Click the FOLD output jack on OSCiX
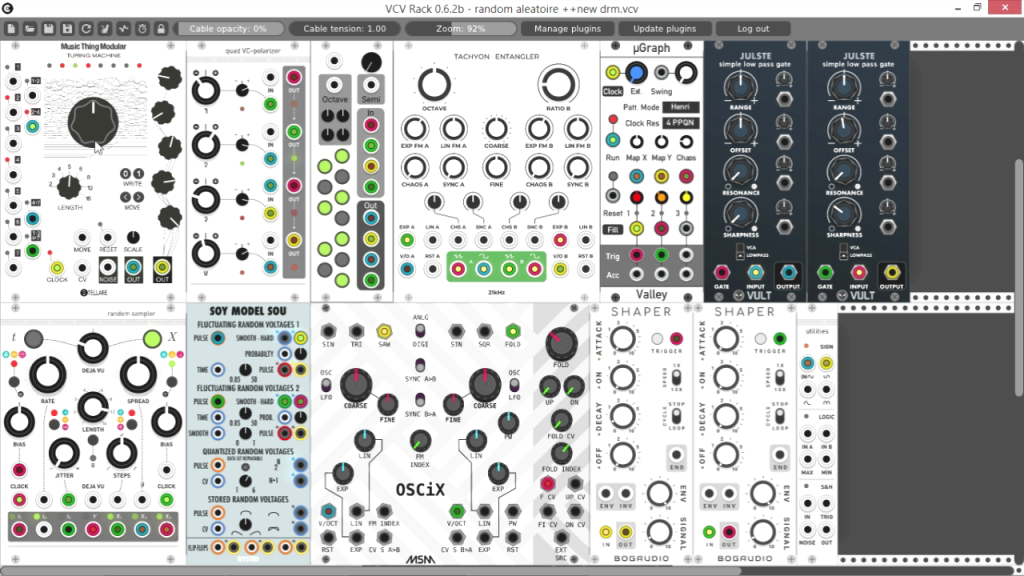Viewport: 1024px width, 576px height. click(x=513, y=331)
